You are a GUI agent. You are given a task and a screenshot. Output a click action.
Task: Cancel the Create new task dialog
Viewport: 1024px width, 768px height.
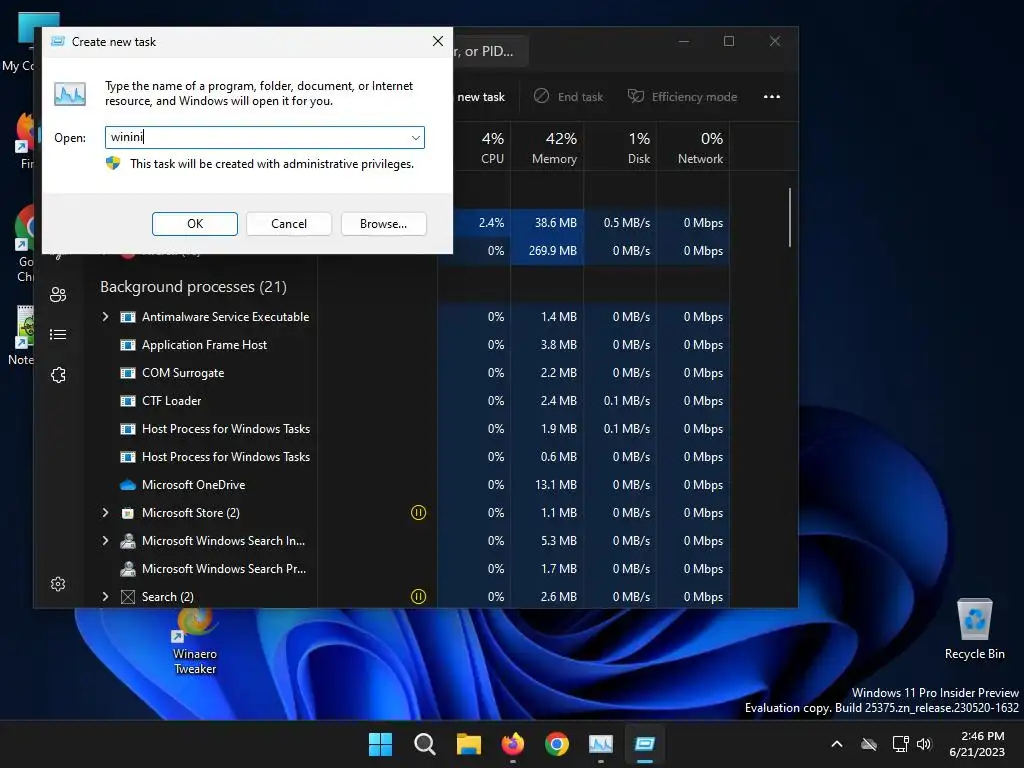click(289, 223)
